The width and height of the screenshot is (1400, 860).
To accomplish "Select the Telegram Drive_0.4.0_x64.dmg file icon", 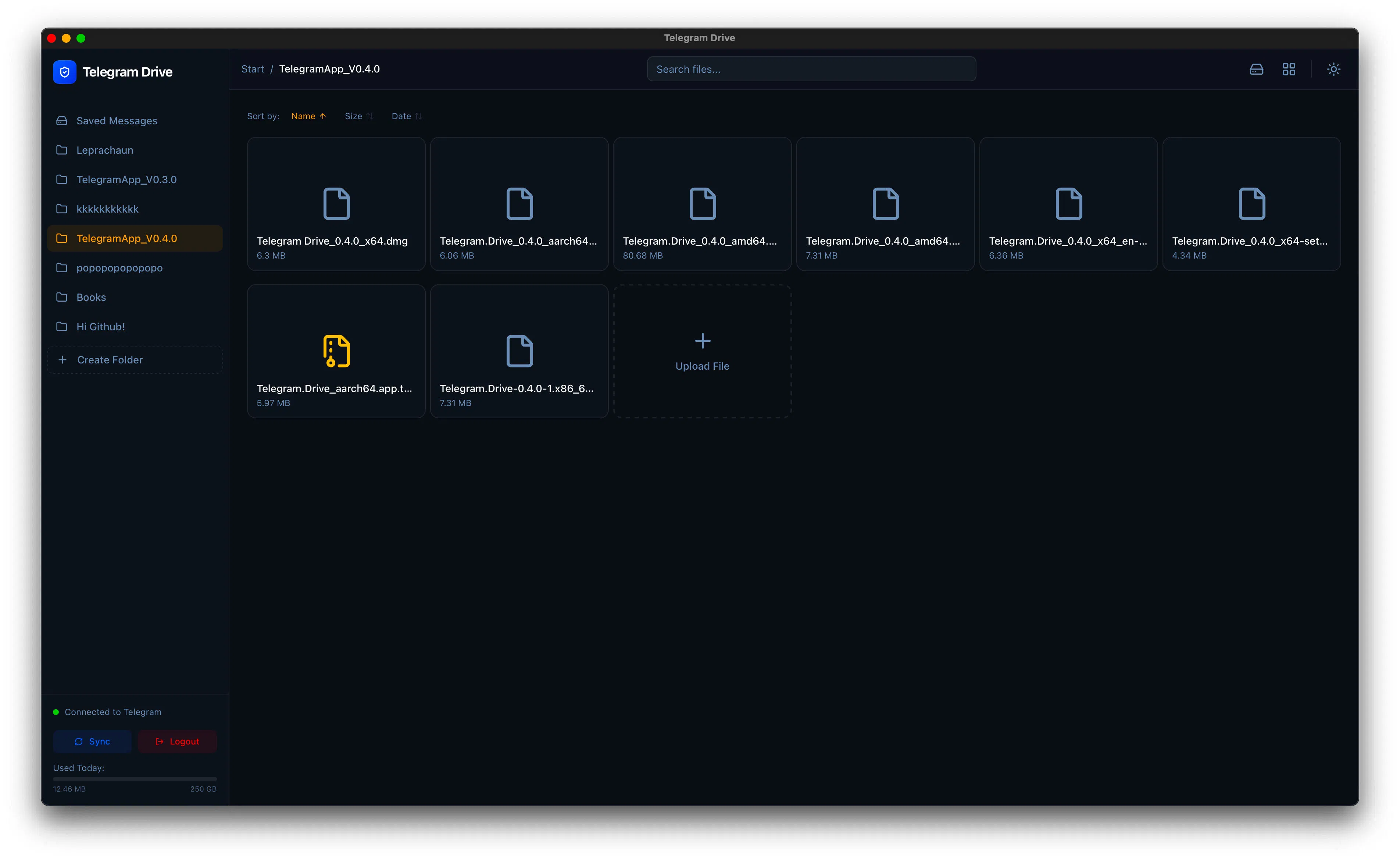I will coord(336,204).
